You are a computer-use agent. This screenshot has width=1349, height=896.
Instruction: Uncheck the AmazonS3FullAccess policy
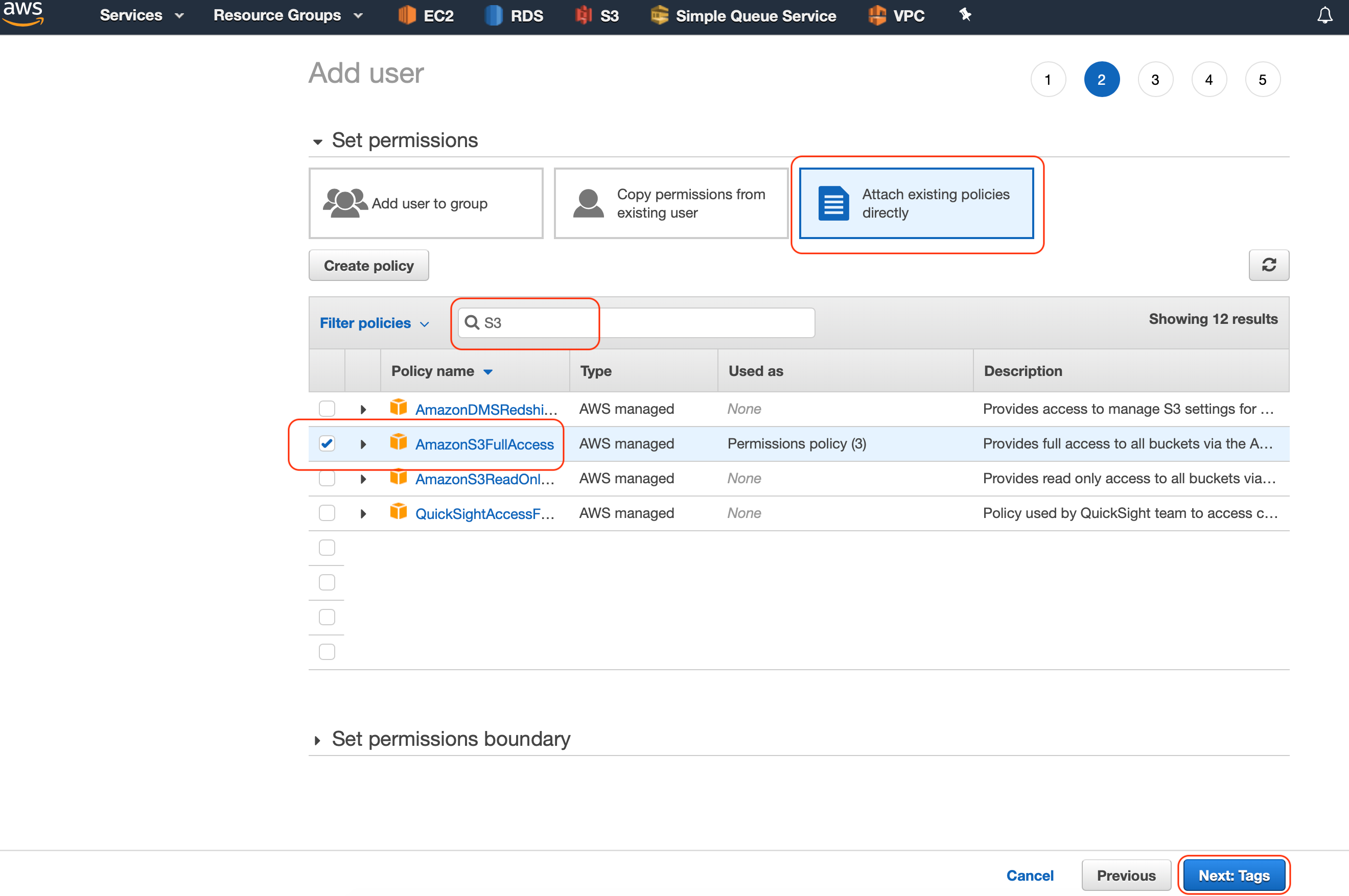[327, 443]
